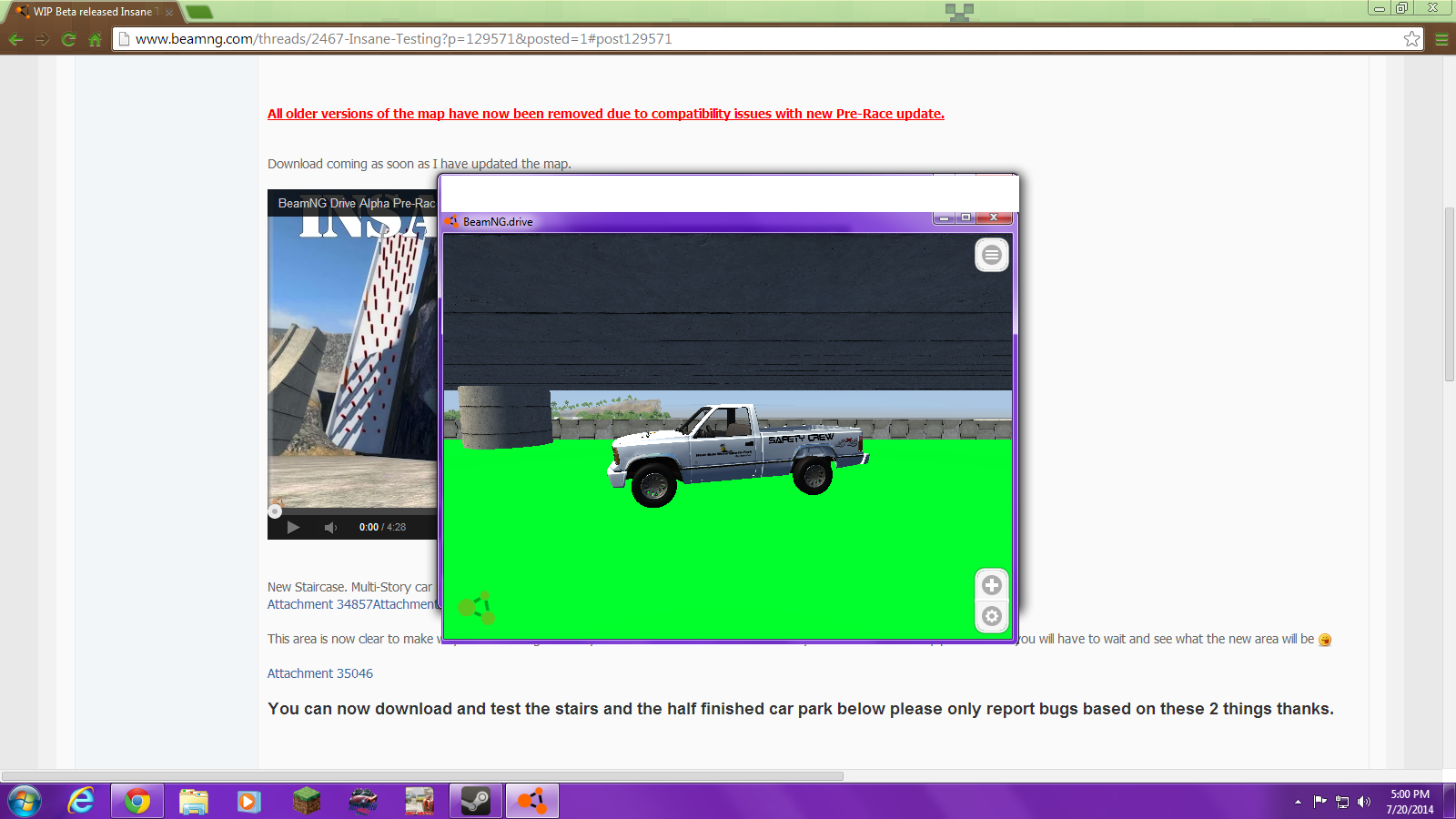Go forward in the Chrome browser
Viewport: 1456px width, 819px height.
[x=42, y=39]
